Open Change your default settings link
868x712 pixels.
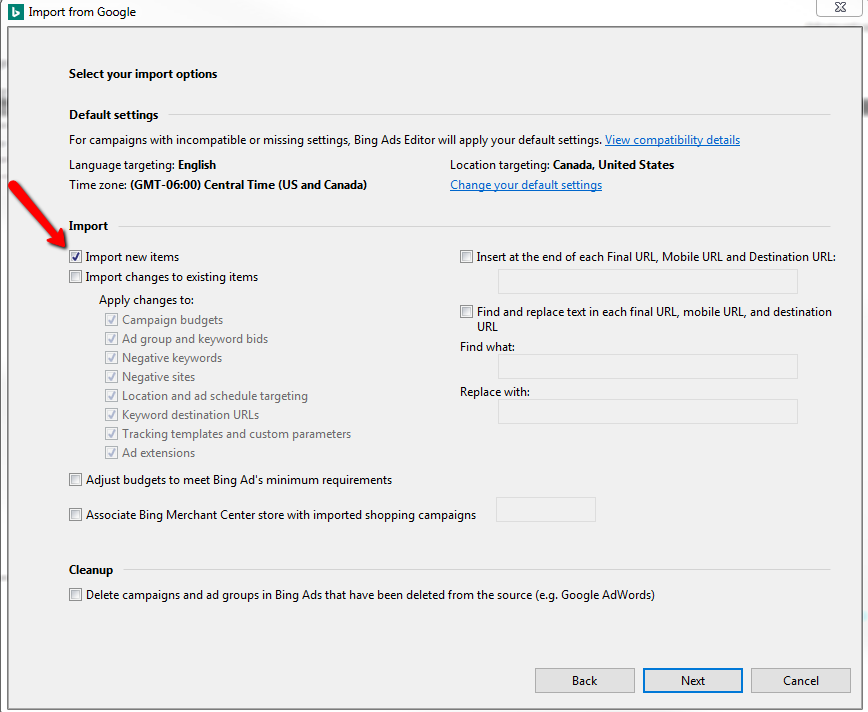[526, 185]
